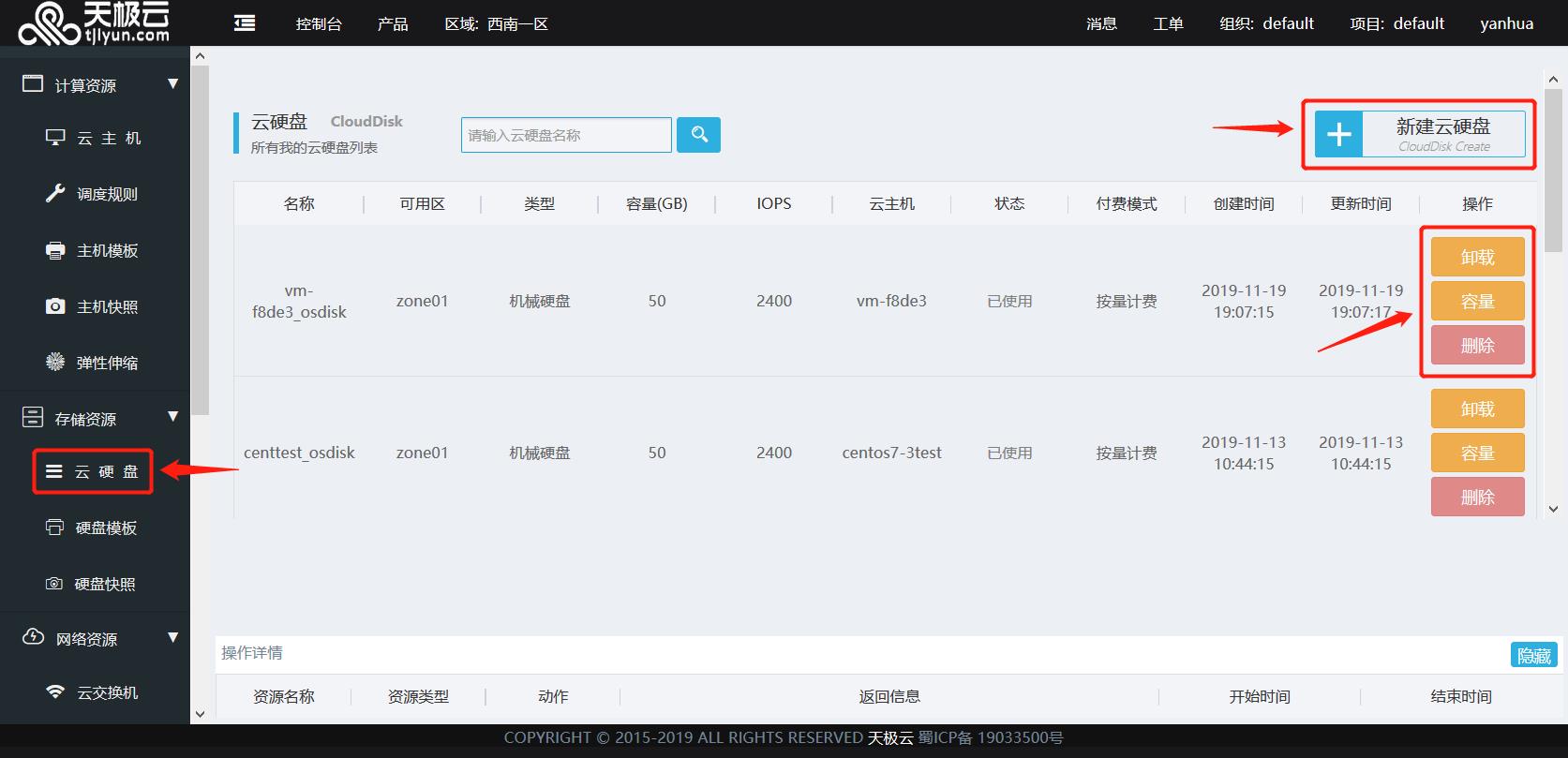1568x758 pixels.
Task: Go to 主机快照 in sidebar
Action: pos(107,306)
